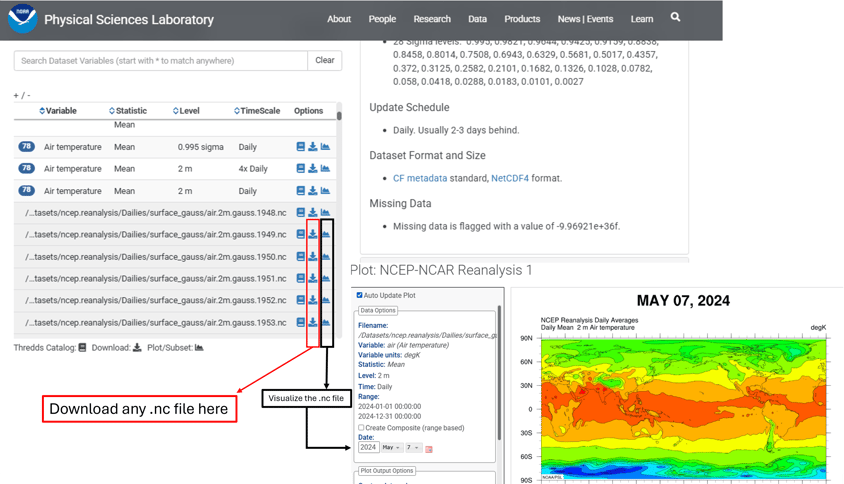This screenshot has height=484, width=844.
Task: Open the People menu
Action: pos(382,19)
